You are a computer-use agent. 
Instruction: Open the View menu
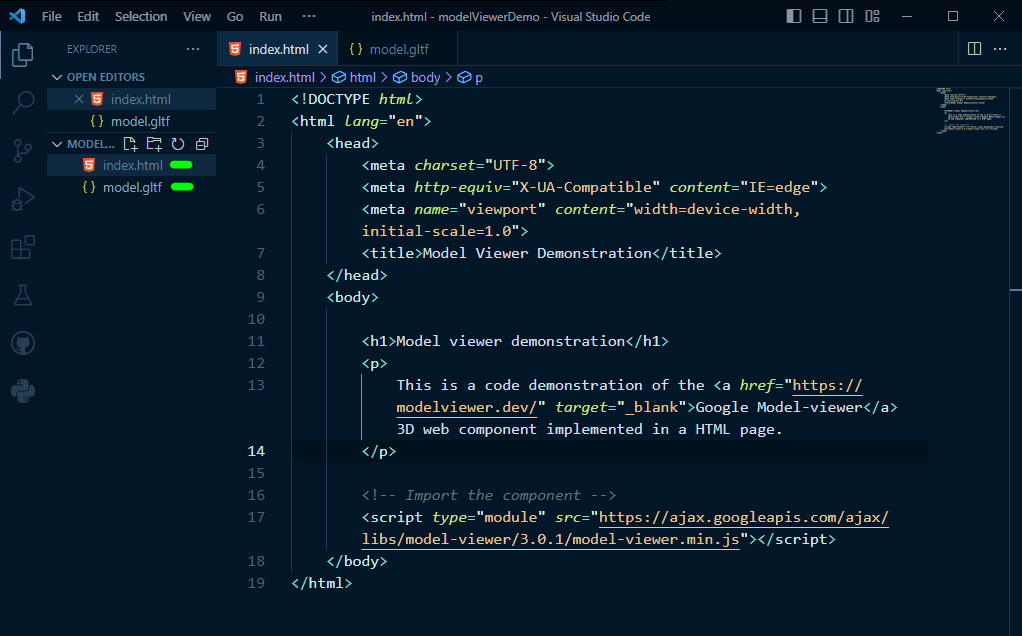click(197, 16)
